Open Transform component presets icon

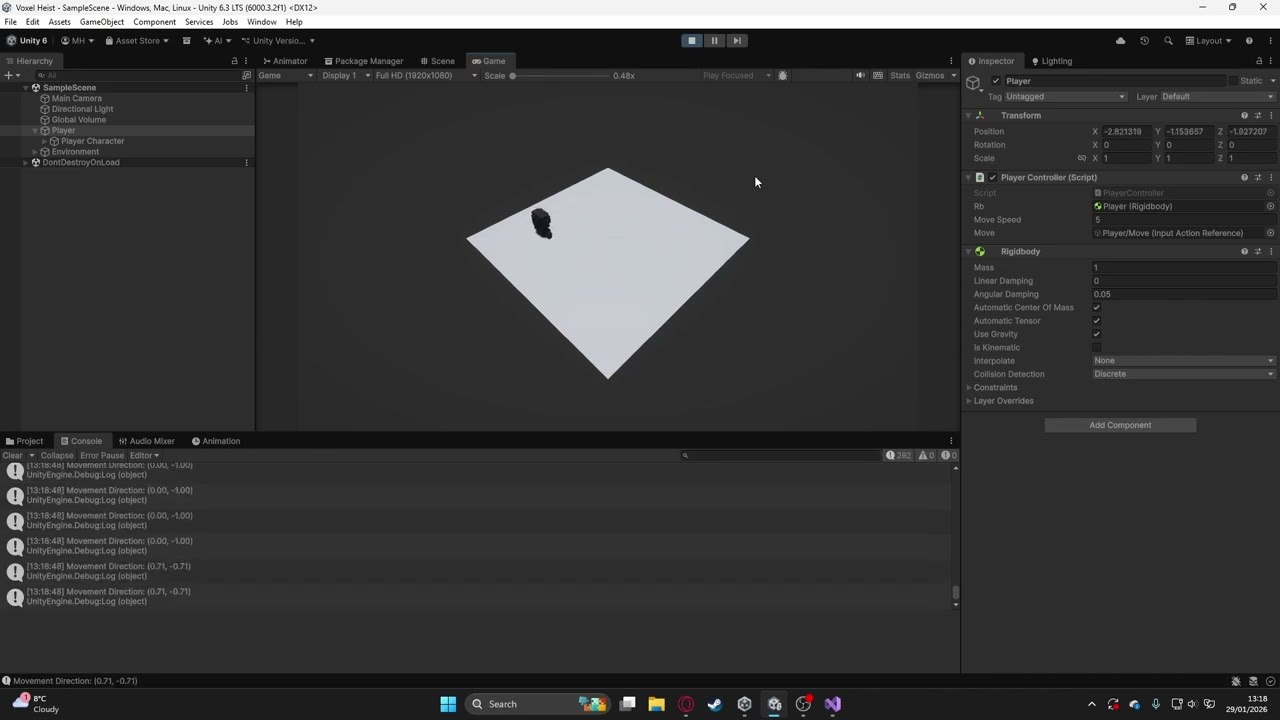pyautogui.click(x=1258, y=115)
